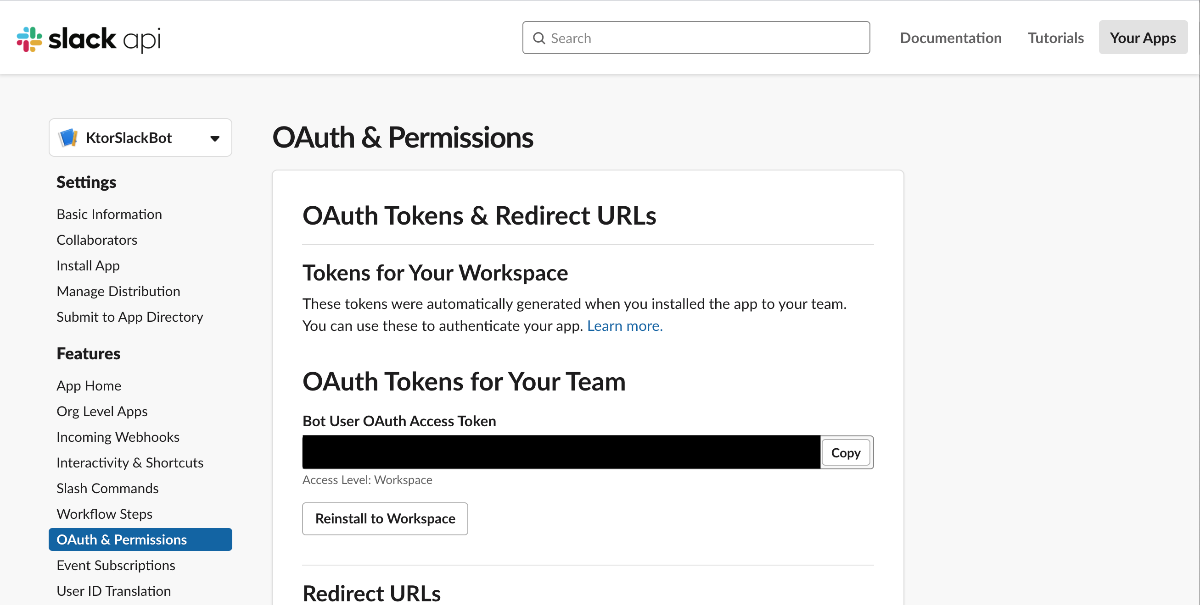Screen dimensions: 1200x605
Task: Click the Slack API logo
Action: (x=88, y=39)
